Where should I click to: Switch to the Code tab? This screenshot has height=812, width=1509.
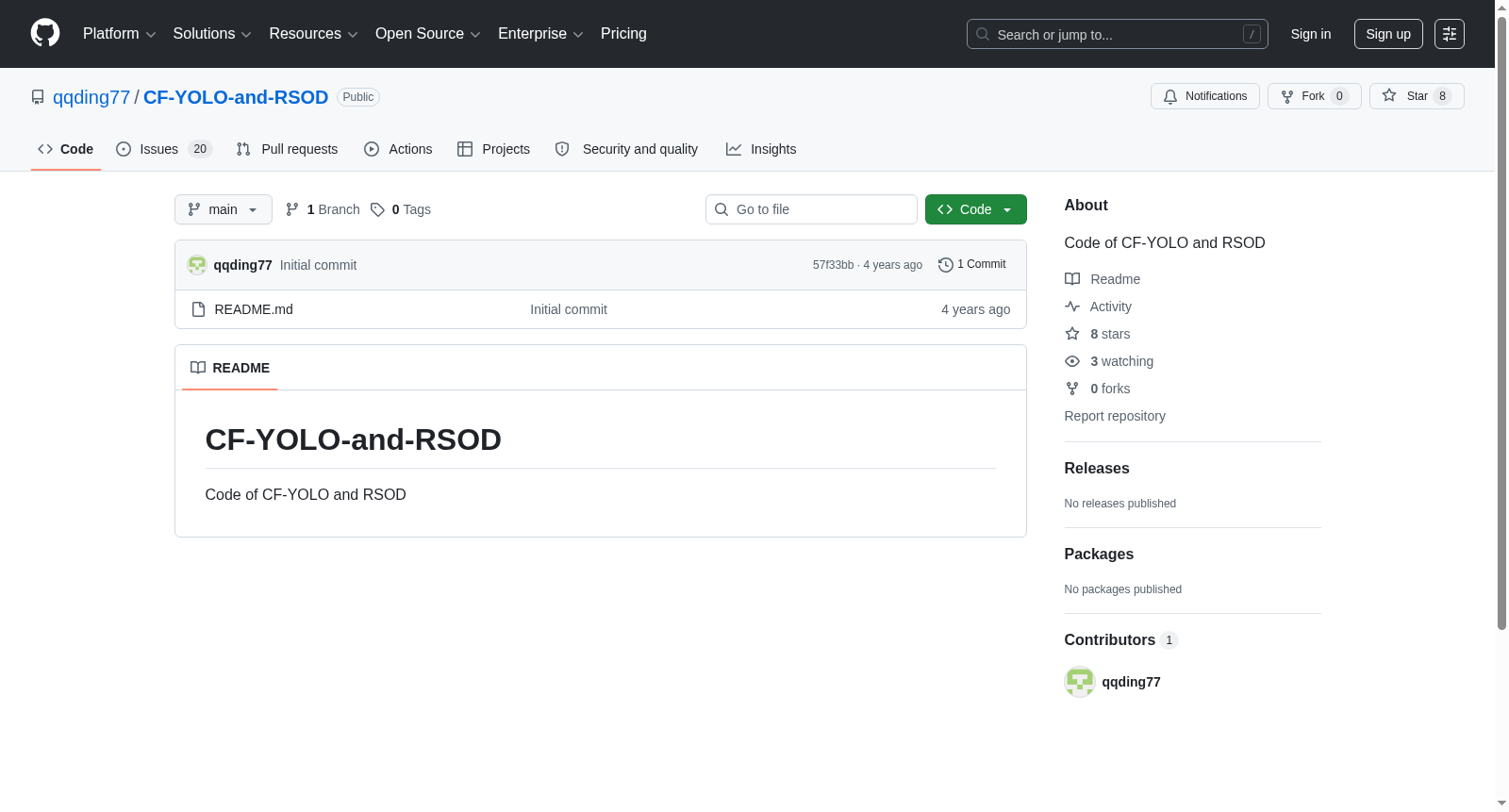[x=66, y=149]
